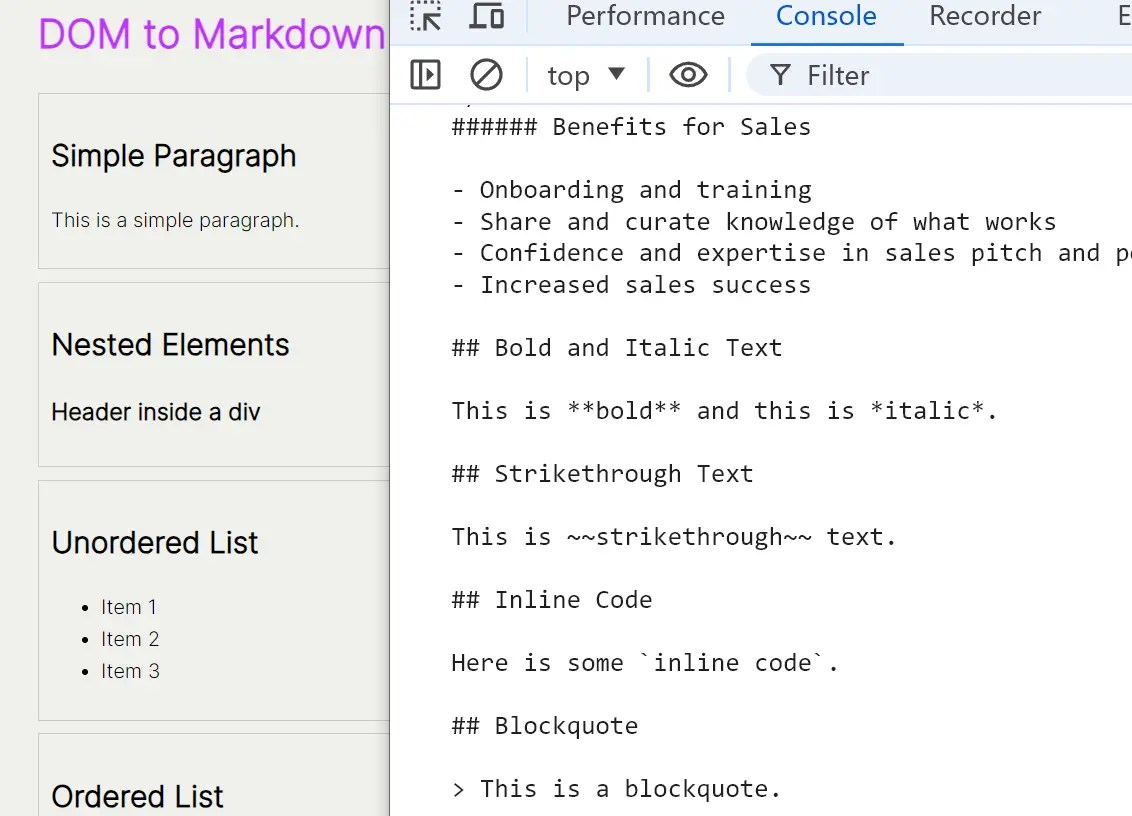Activate the inspect element picker icon
This screenshot has width=1132, height=816.
[x=425, y=16]
